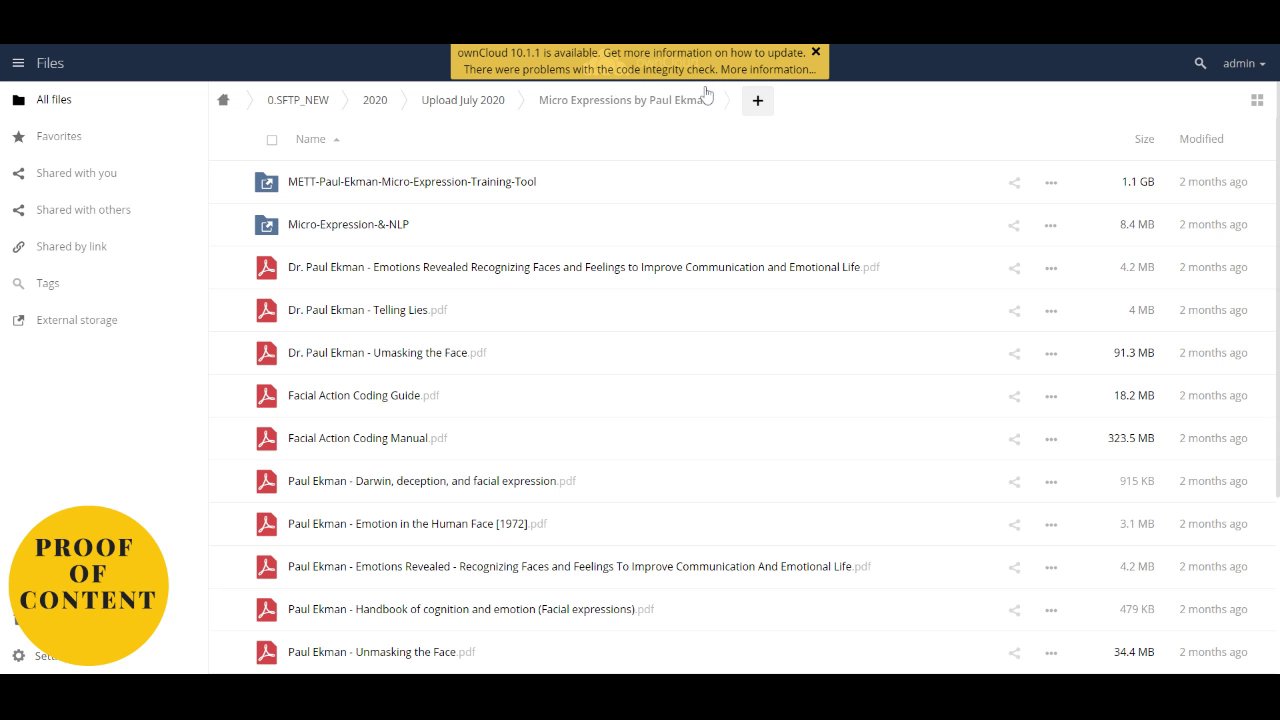
Task: Open Dr. Paul Ekman Emotions Revealed PDF
Action: click(x=584, y=267)
